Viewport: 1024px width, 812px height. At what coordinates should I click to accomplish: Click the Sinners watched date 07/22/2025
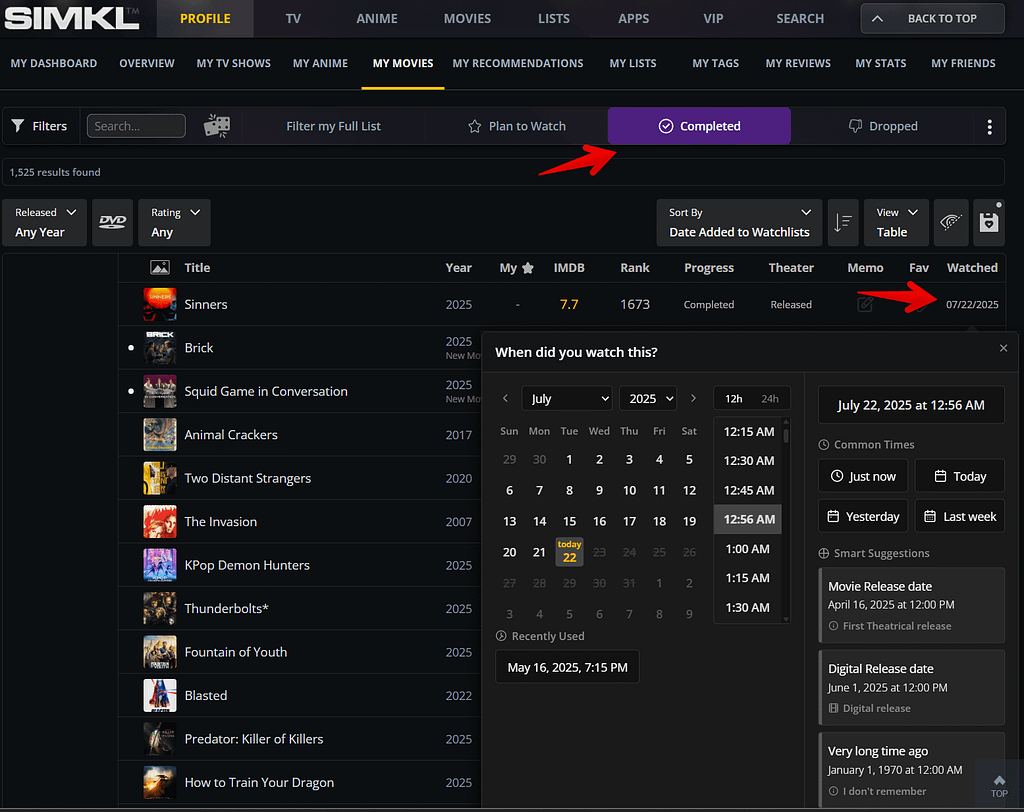click(x=972, y=304)
